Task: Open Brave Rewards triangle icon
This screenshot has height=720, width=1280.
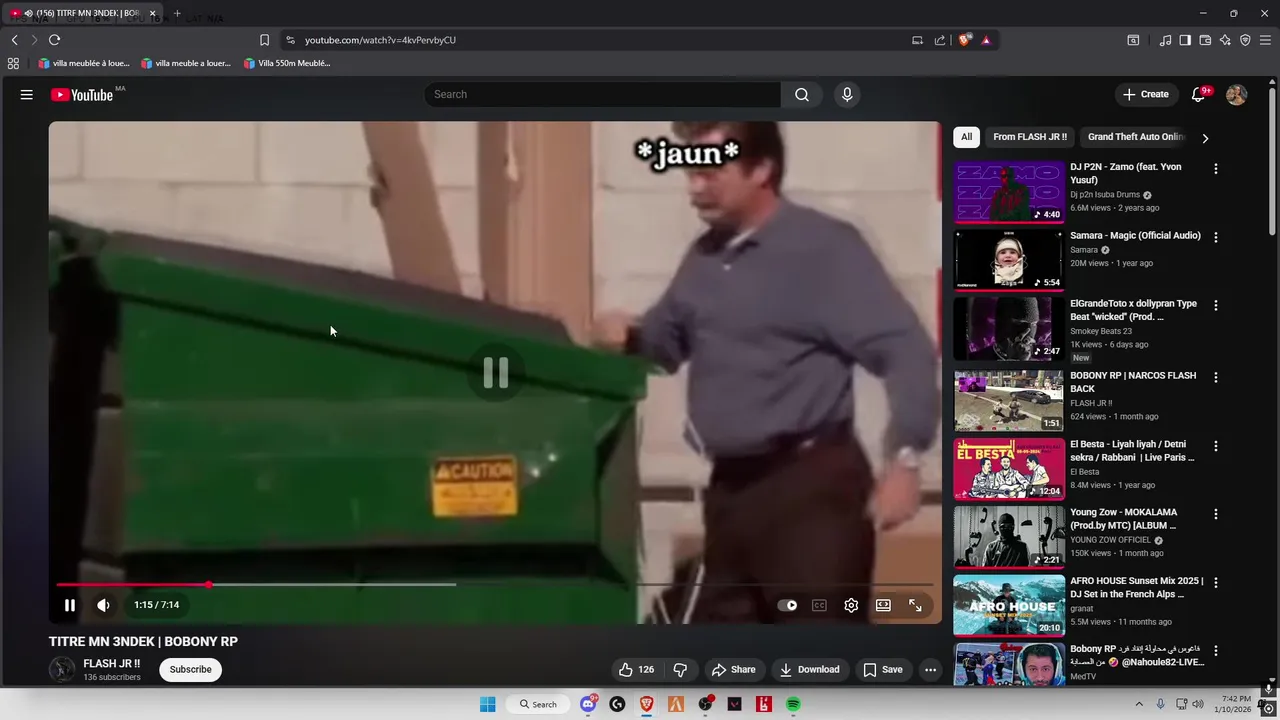Action: point(986,40)
